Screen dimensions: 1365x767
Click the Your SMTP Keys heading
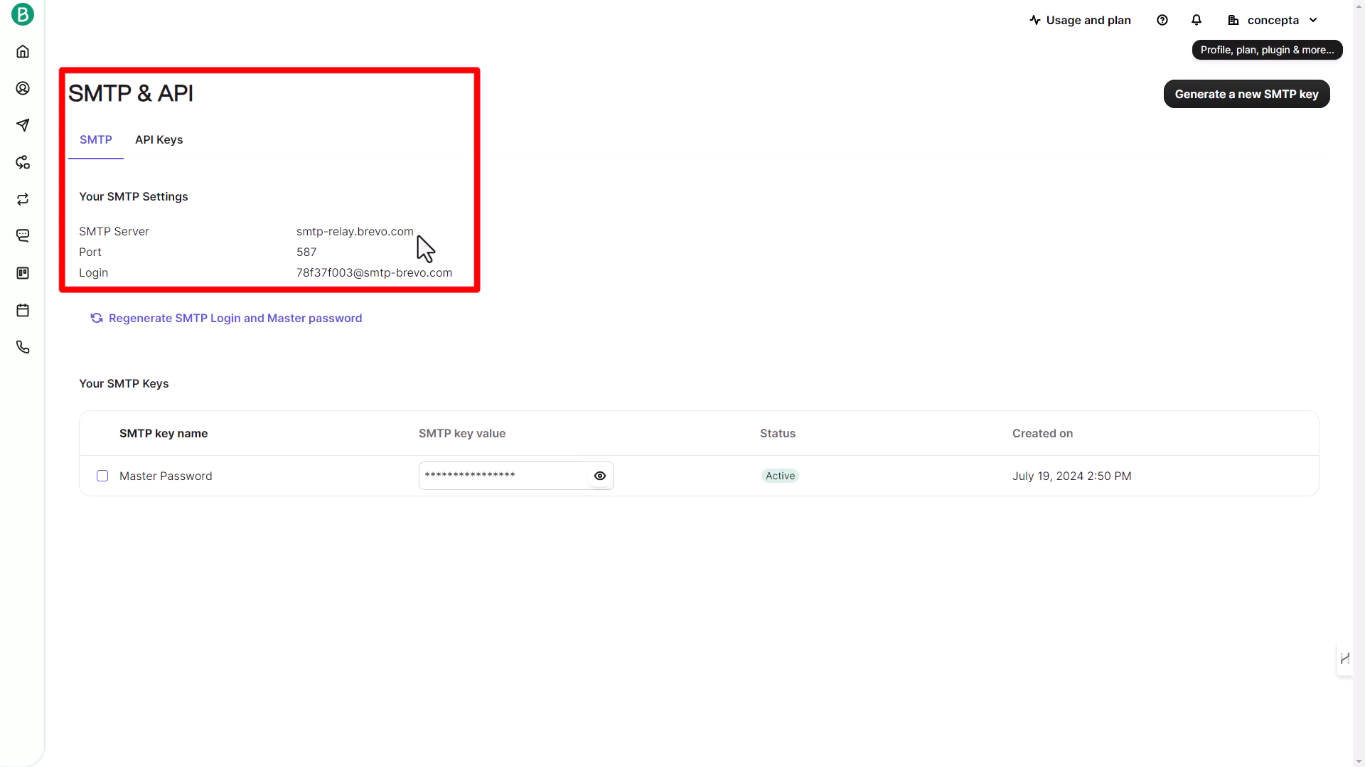pyautogui.click(x=124, y=384)
